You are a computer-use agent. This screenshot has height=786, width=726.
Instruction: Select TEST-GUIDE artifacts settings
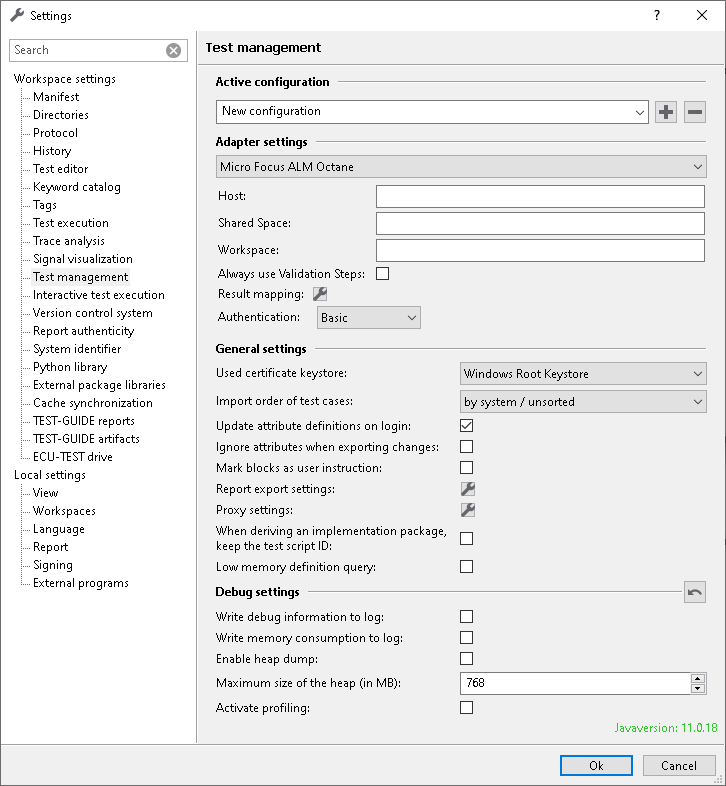[86, 439]
